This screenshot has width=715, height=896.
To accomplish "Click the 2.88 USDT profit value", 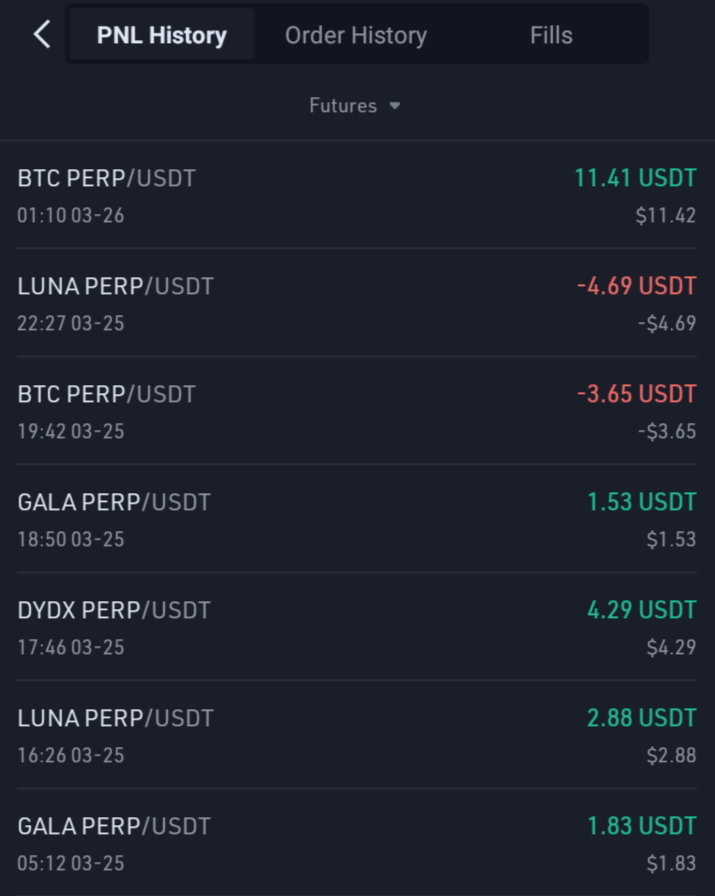I will pyautogui.click(x=642, y=718).
